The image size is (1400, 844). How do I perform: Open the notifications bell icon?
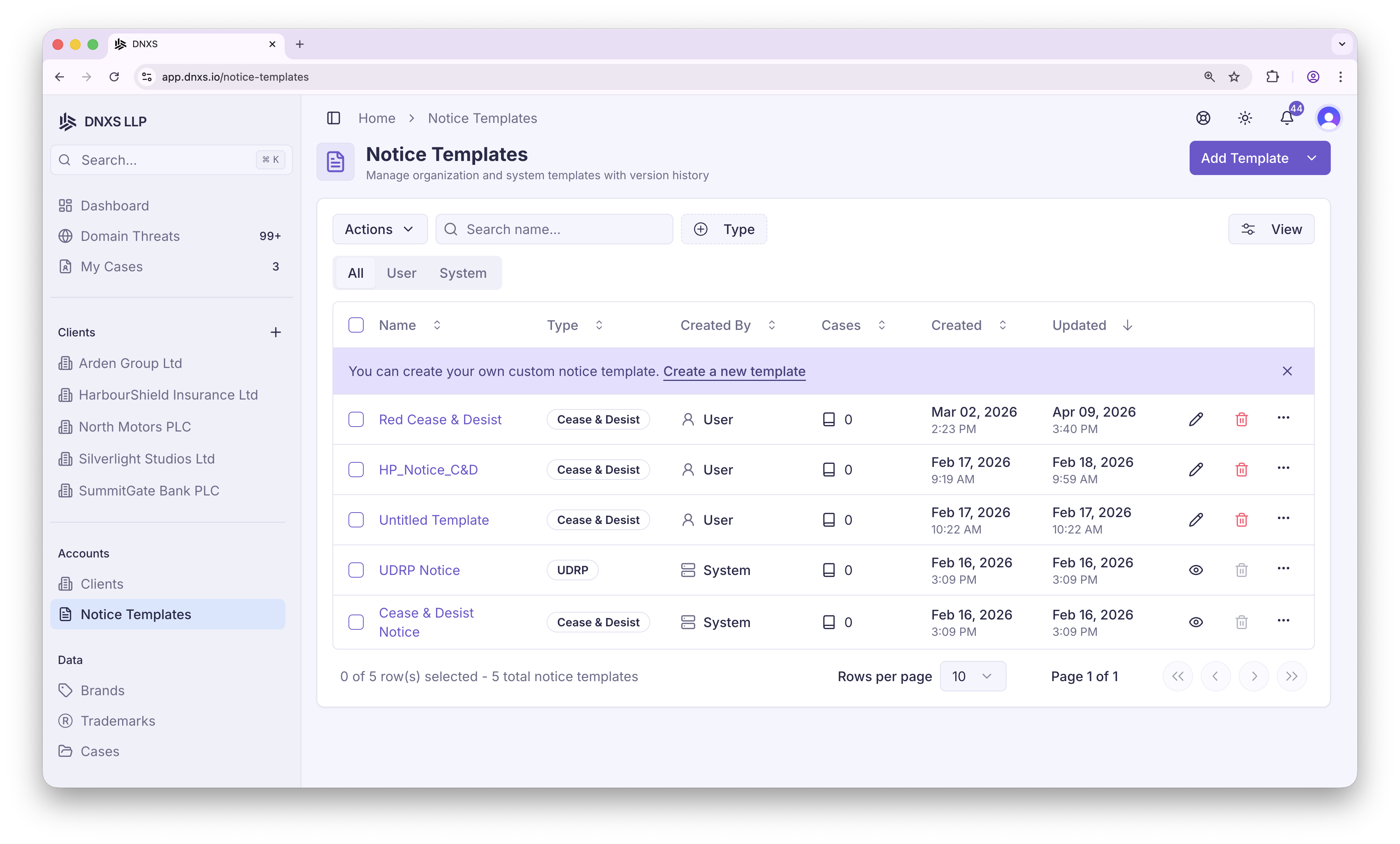[x=1286, y=118]
